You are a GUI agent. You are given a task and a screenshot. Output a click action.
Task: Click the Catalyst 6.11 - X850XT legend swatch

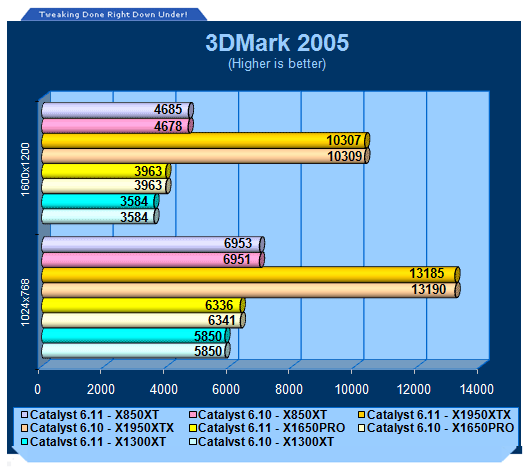click(x=25, y=414)
